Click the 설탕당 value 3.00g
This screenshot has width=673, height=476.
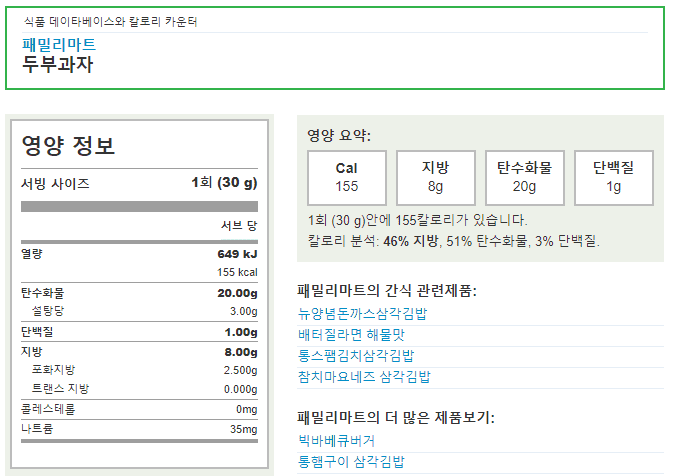243,311
